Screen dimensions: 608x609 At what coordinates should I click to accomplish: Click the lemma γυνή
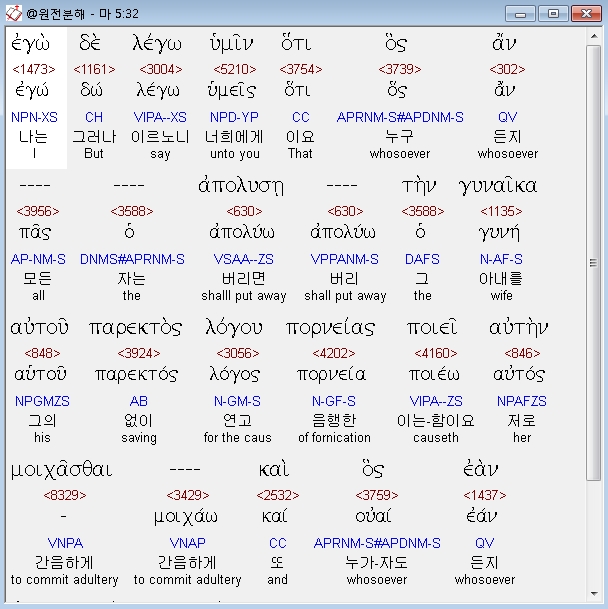(499, 233)
